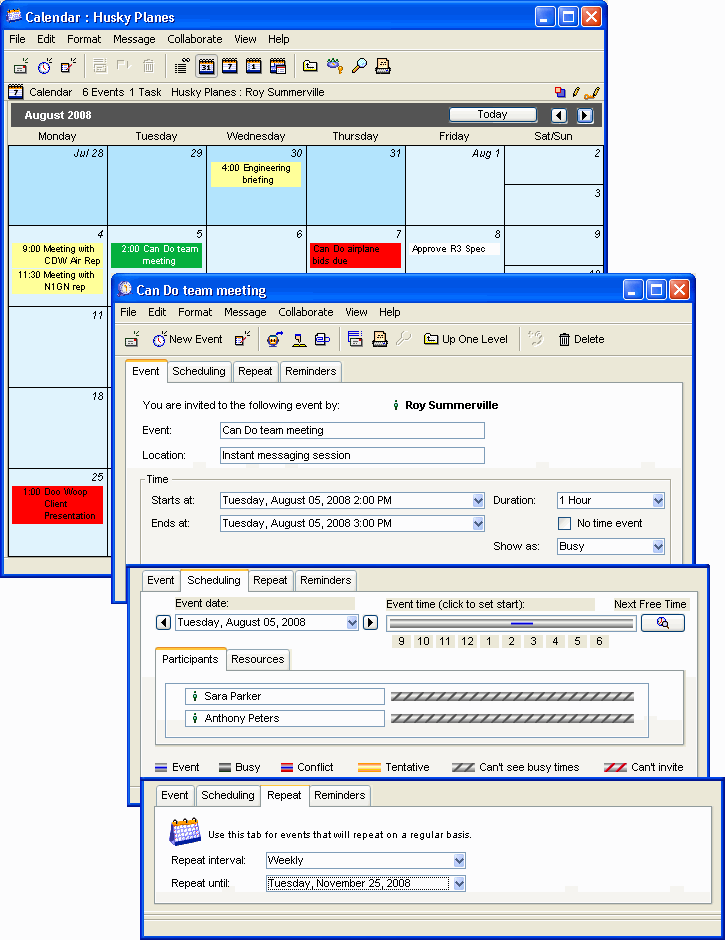Open the Collaborate menu in Calendar window
Viewport: 725px width, 940px height.
tap(195, 39)
